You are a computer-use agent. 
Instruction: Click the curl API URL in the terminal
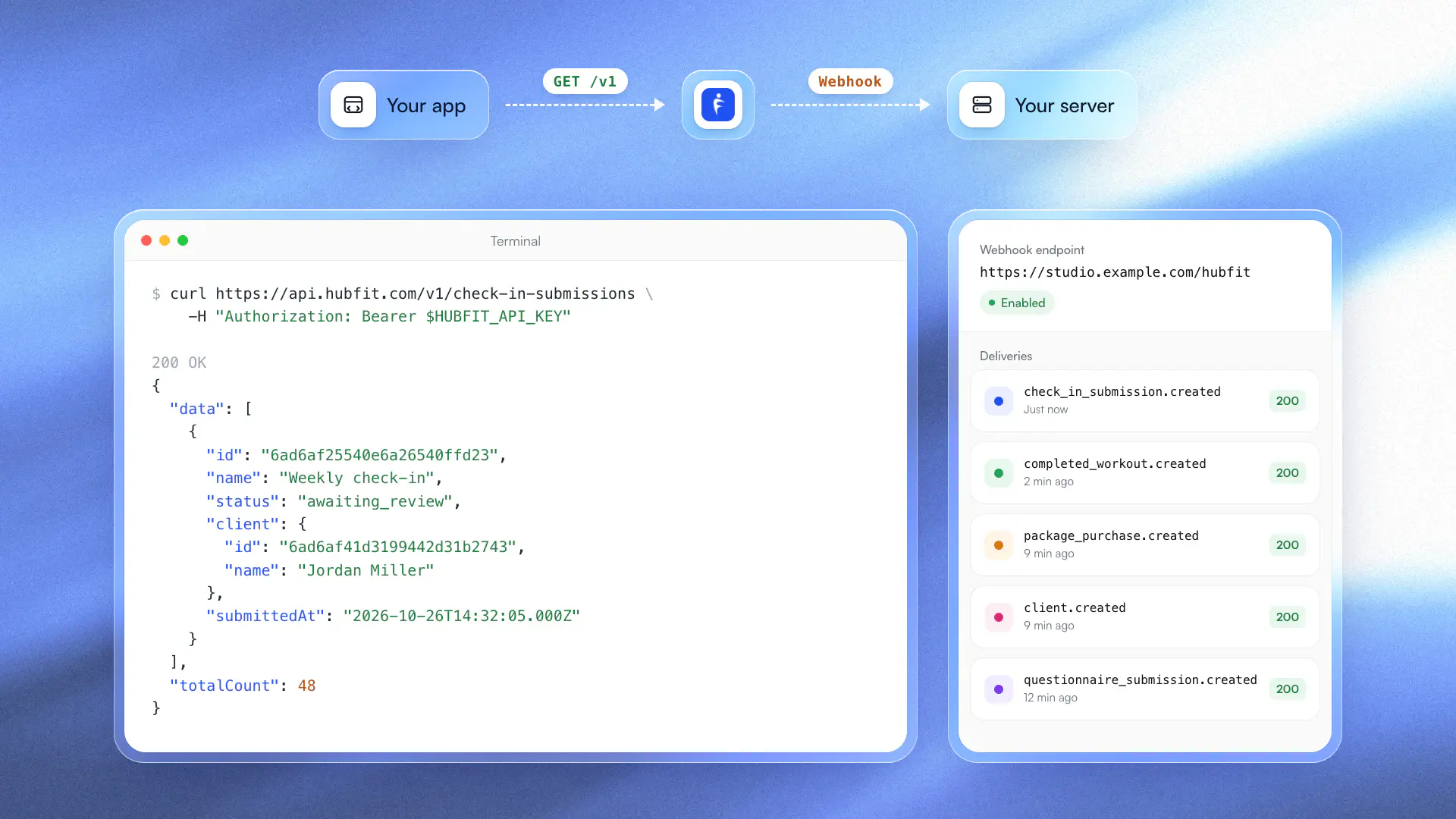pyautogui.click(x=425, y=293)
